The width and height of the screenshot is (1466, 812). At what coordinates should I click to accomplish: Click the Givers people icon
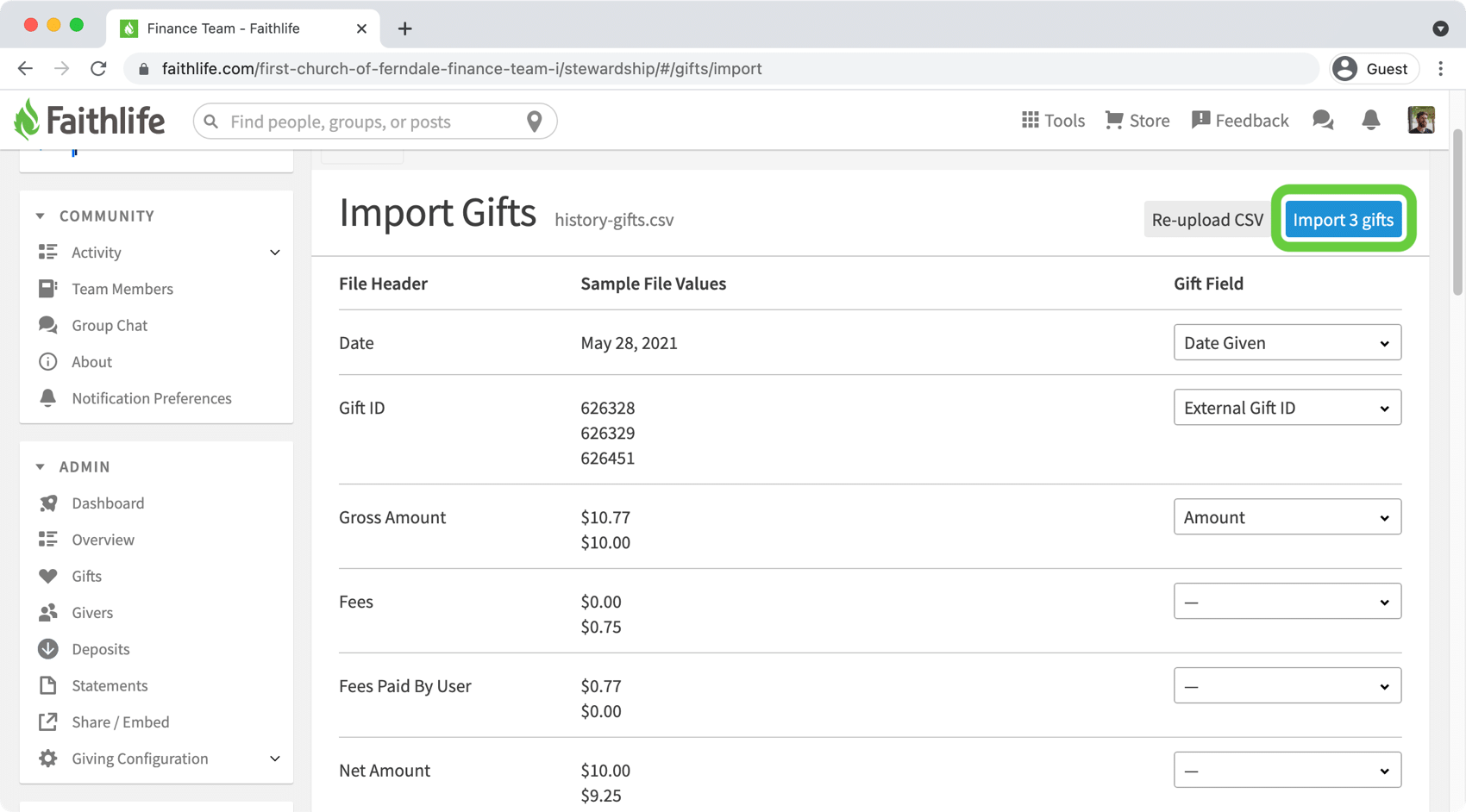coord(48,612)
